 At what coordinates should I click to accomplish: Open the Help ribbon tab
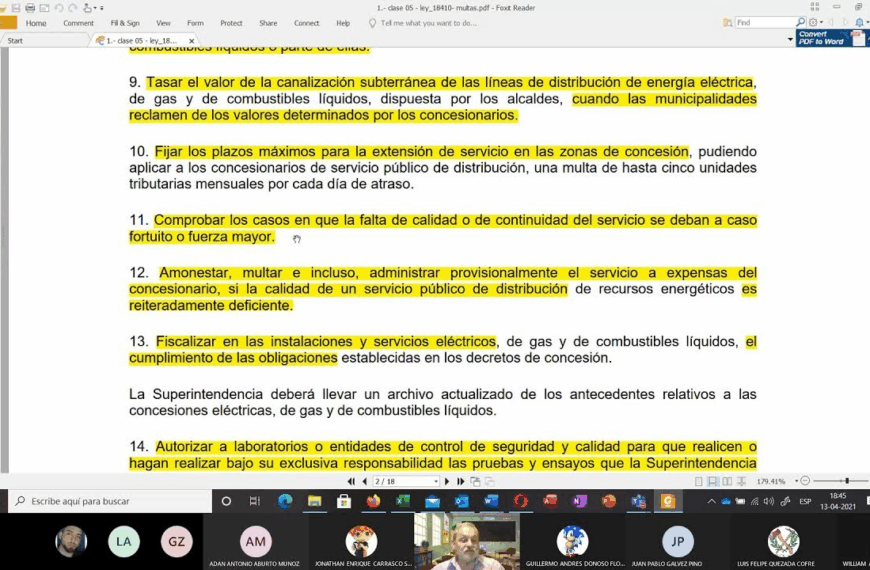tap(343, 23)
